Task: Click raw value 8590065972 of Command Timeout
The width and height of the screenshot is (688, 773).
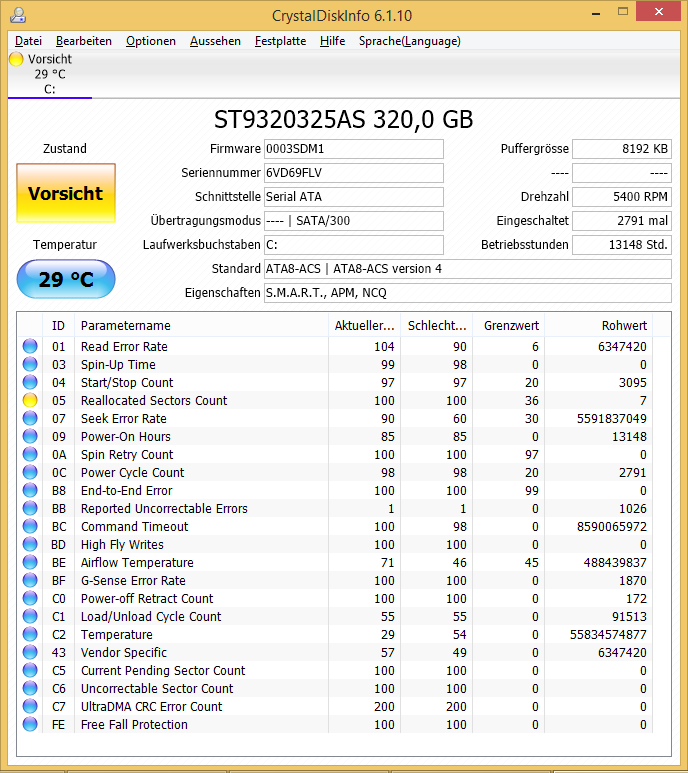Action: pos(612,527)
